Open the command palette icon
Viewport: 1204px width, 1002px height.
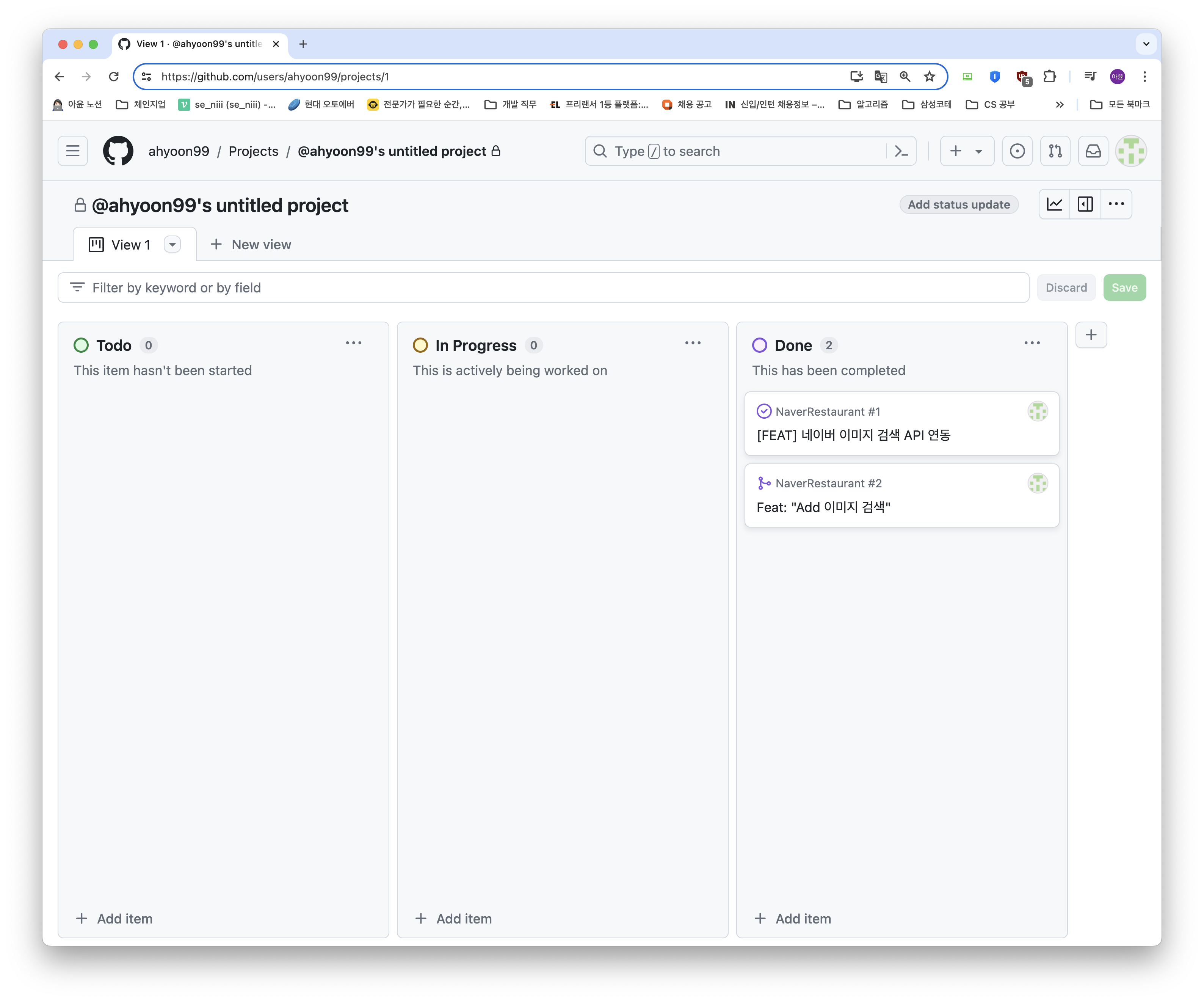(x=901, y=151)
